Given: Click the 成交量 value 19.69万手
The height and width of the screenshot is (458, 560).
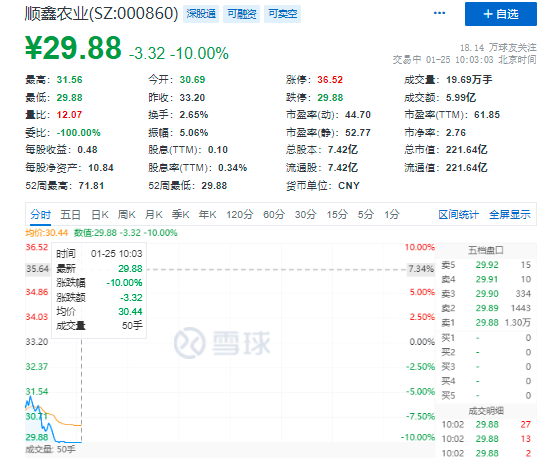Looking at the screenshot, I should [469, 79].
